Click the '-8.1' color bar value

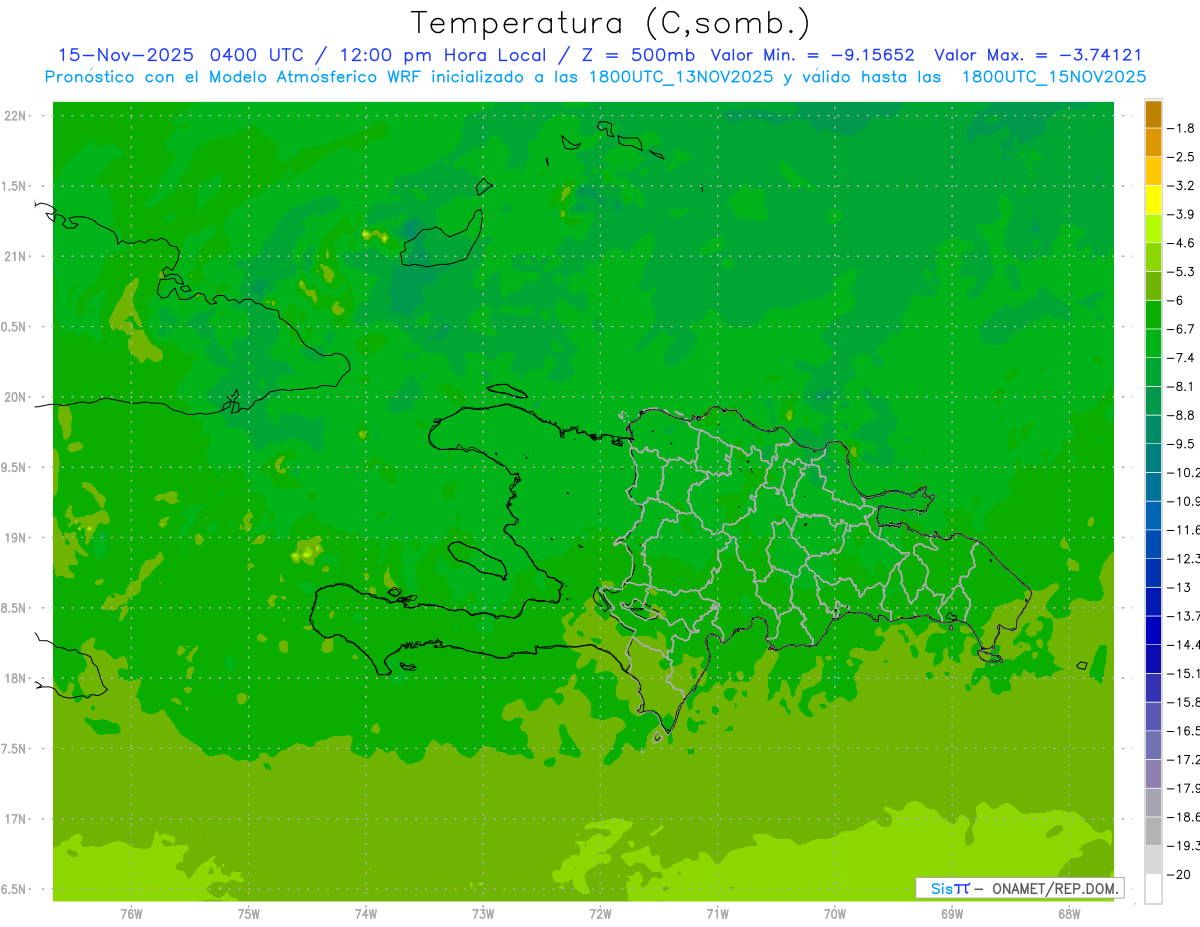pyautogui.click(x=1180, y=387)
